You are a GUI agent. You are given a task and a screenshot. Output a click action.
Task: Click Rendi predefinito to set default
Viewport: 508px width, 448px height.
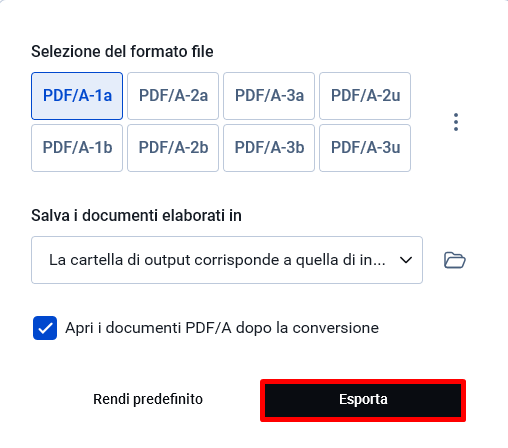(148, 399)
